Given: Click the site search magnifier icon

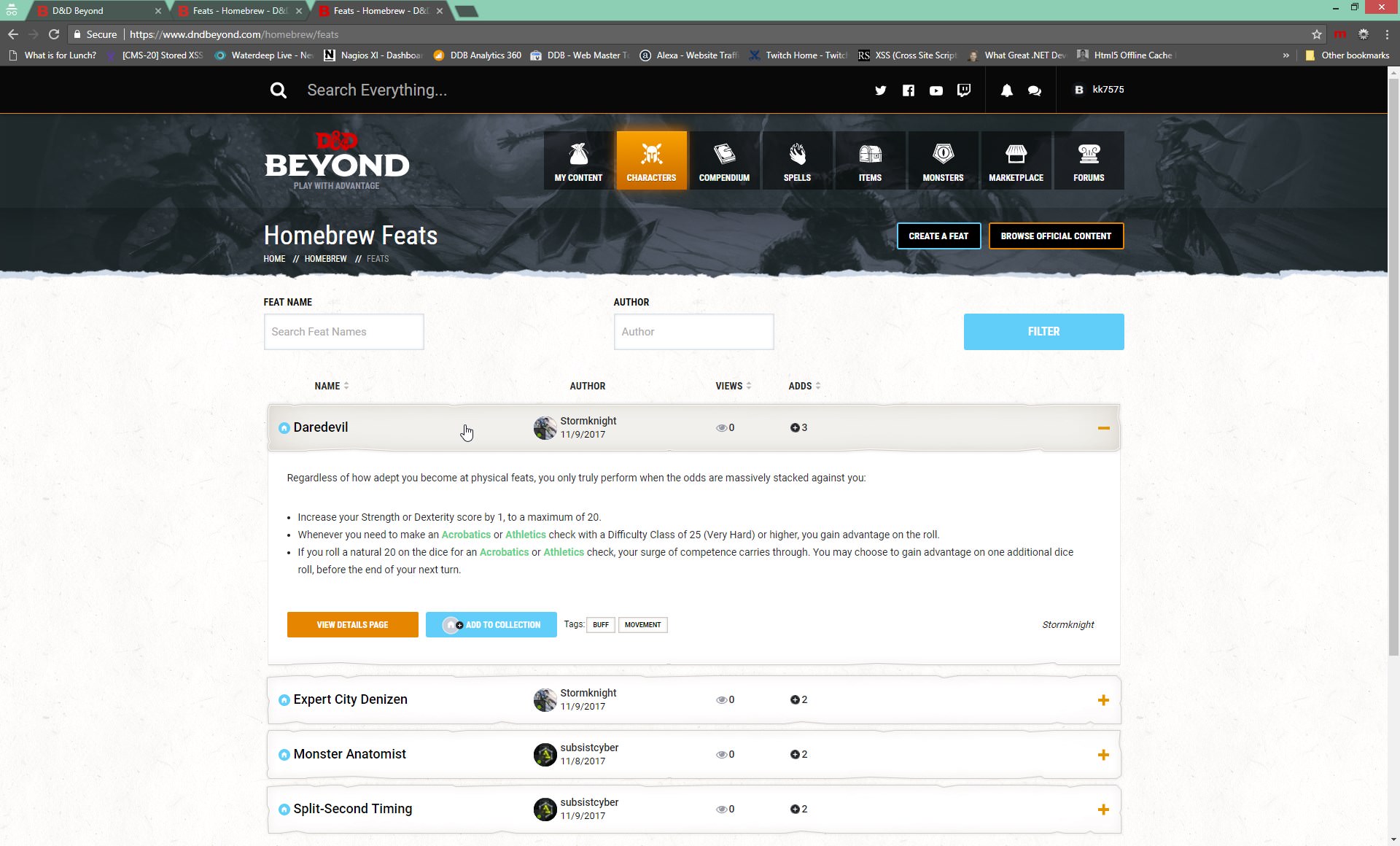Looking at the screenshot, I should [278, 90].
